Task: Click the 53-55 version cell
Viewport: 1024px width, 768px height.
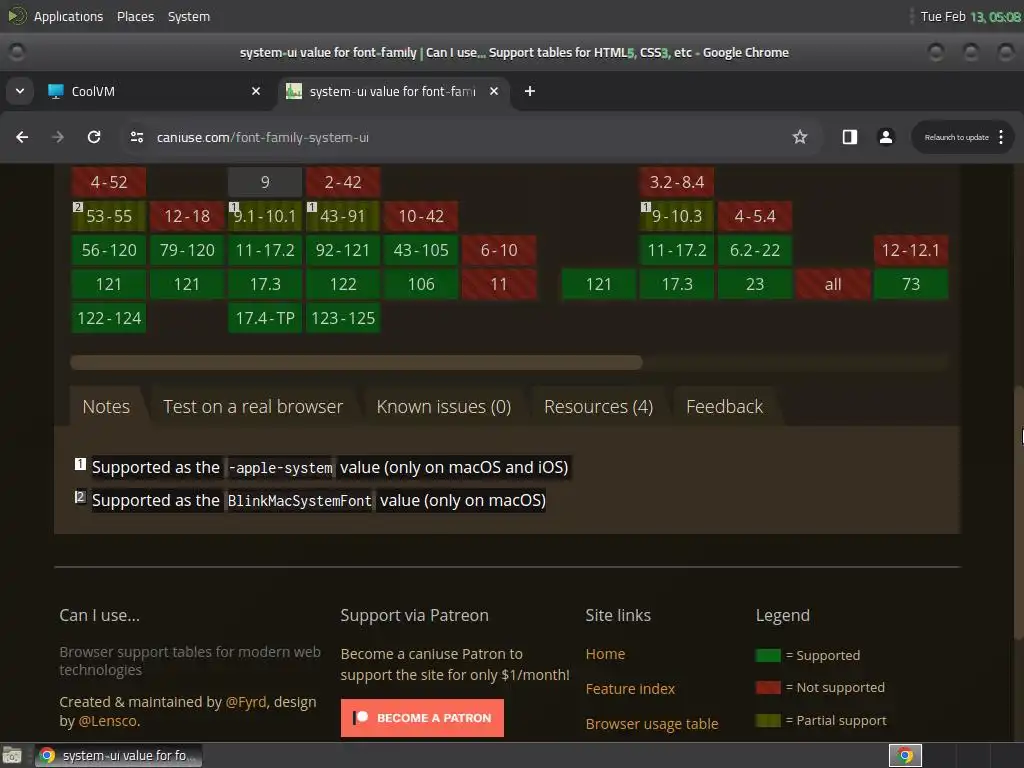Action: point(108,216)
